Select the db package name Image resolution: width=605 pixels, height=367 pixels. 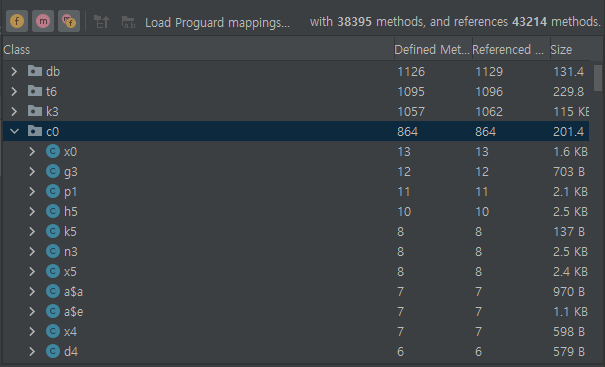tap(53, 72)
